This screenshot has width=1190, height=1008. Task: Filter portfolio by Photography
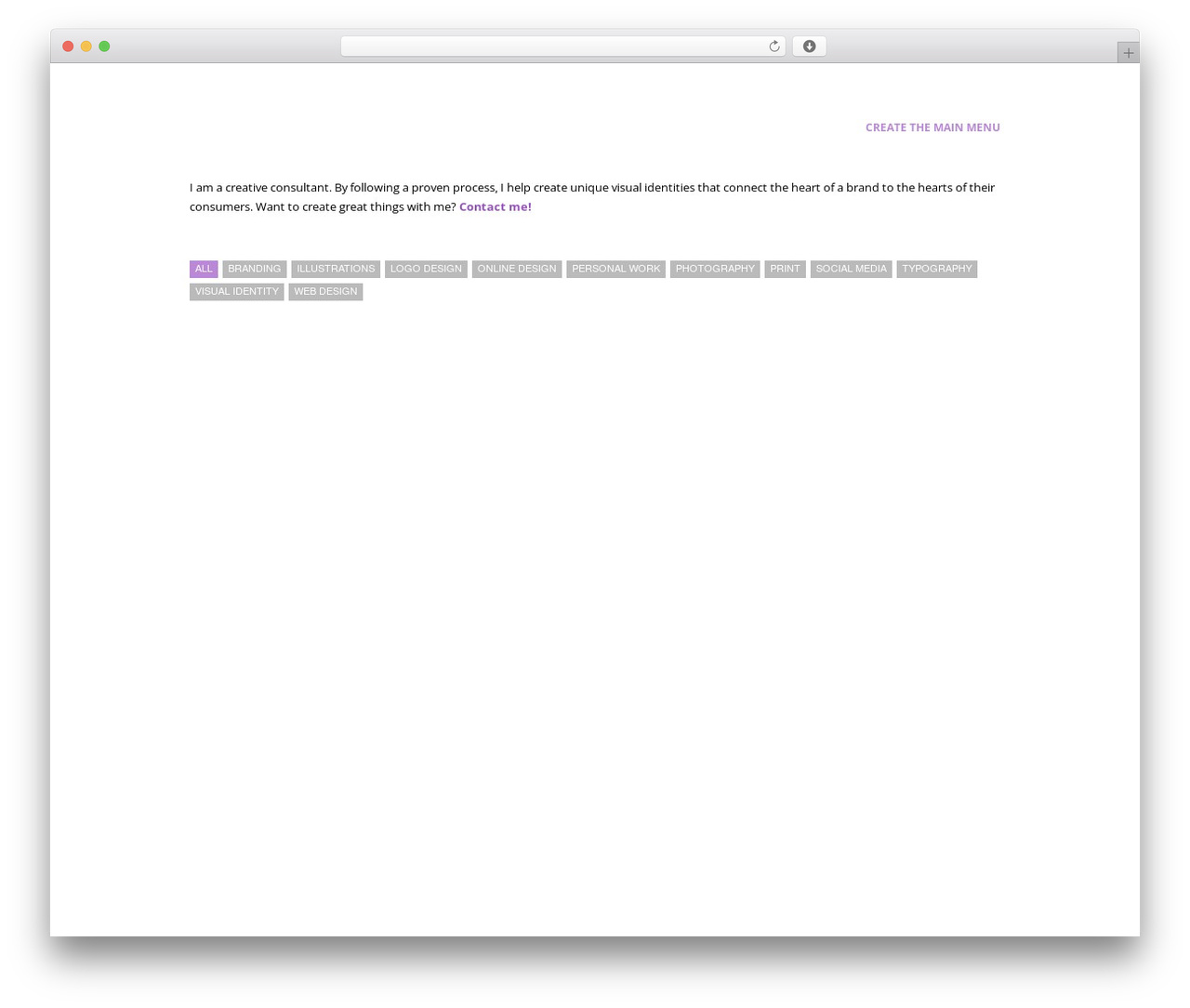point(715,269)
